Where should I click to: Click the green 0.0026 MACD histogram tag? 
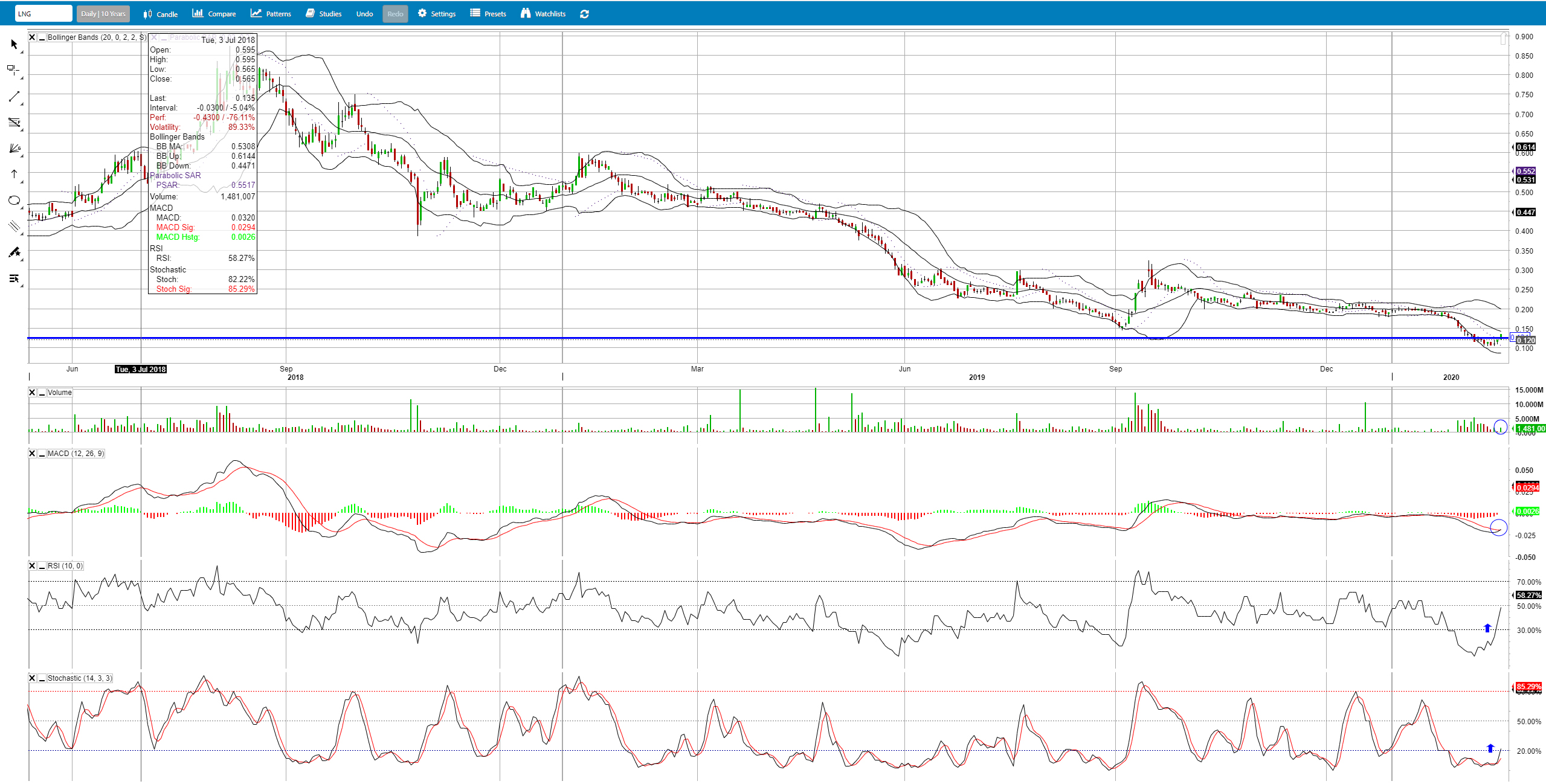pos(1528,512)
